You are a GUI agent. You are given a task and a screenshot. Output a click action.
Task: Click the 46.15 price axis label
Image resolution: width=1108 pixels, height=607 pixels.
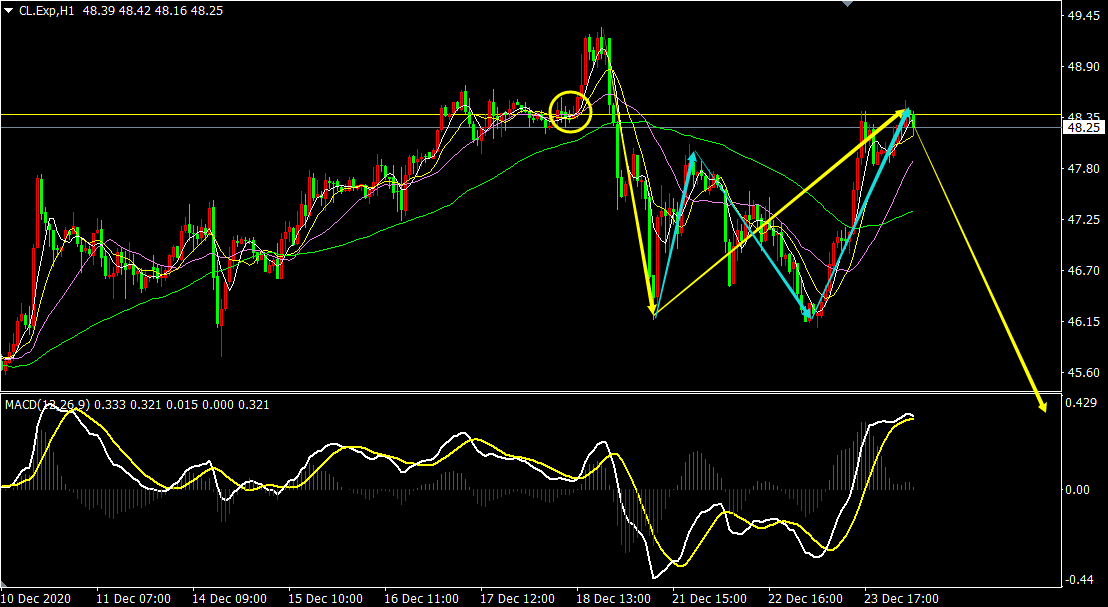tap(1082, 322)
